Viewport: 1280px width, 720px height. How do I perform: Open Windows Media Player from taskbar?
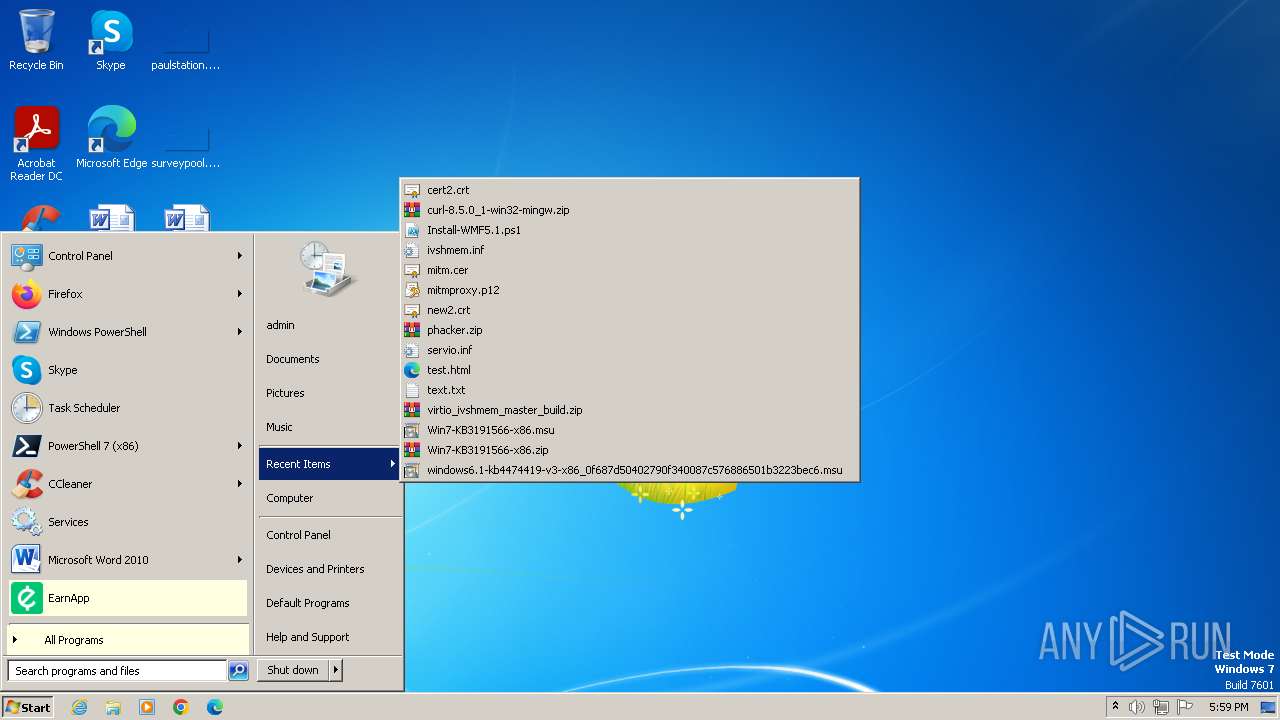(x=147, y=707)
